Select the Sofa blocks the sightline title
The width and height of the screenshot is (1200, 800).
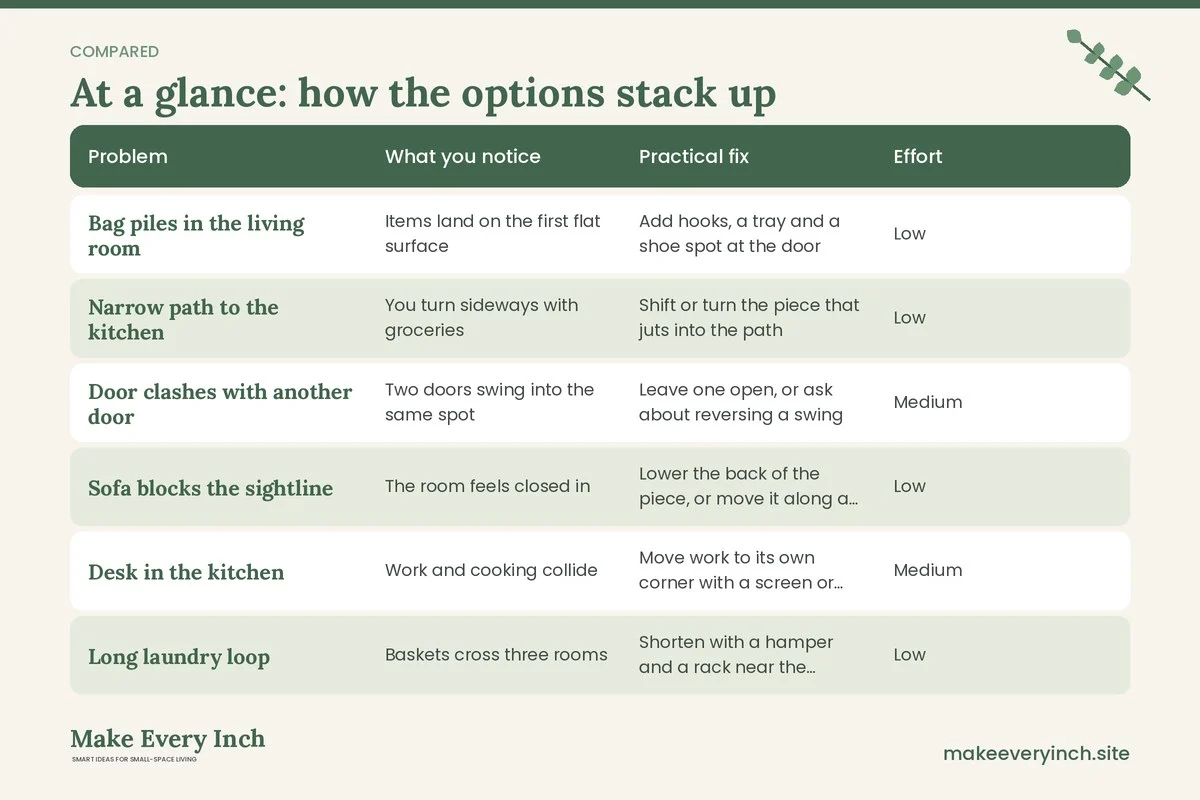click(x=210, y=488)
